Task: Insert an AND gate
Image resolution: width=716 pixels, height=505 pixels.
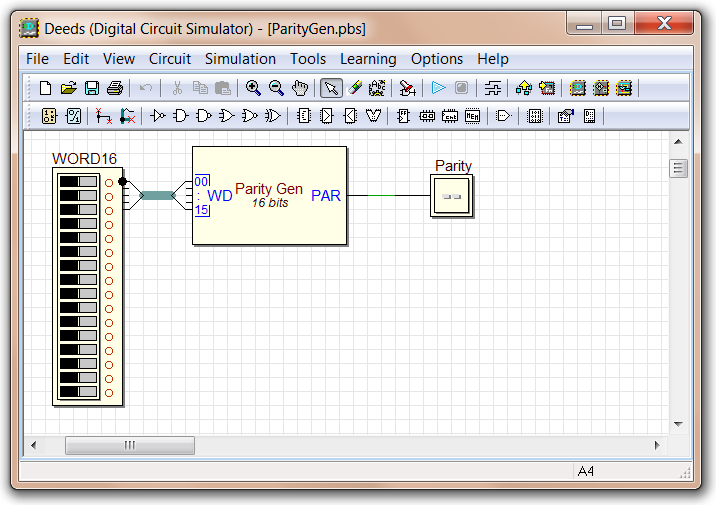Action: [x=181, y=116]
